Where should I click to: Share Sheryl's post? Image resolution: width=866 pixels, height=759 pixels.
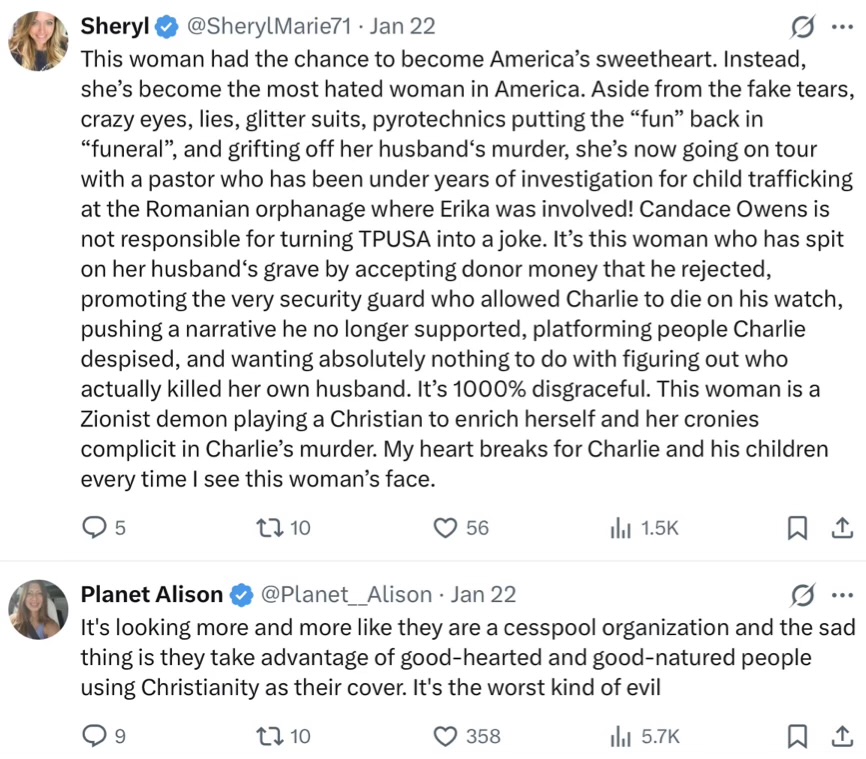(x=843, y=527)
